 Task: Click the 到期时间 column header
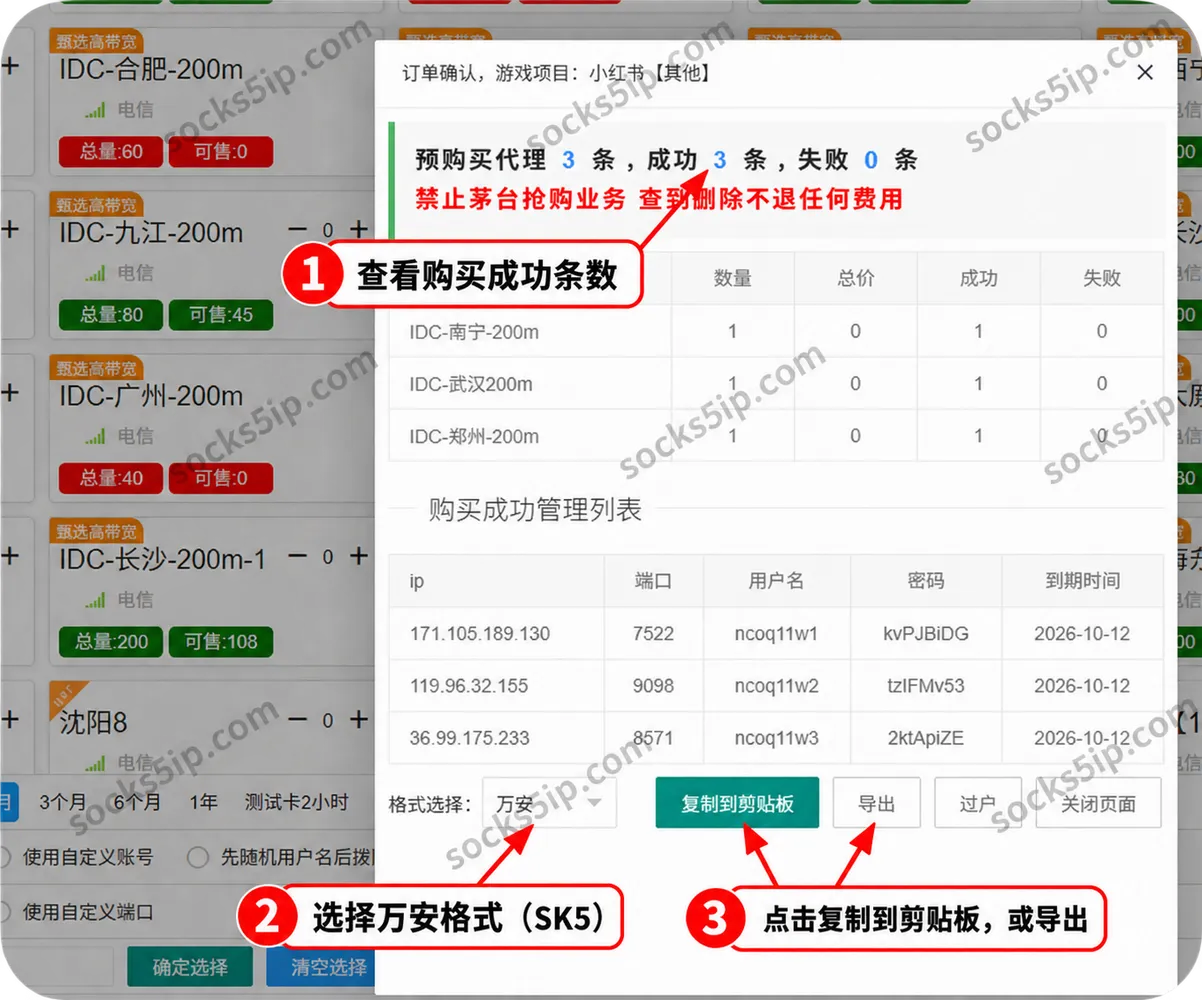click(x=1083, y=581)
